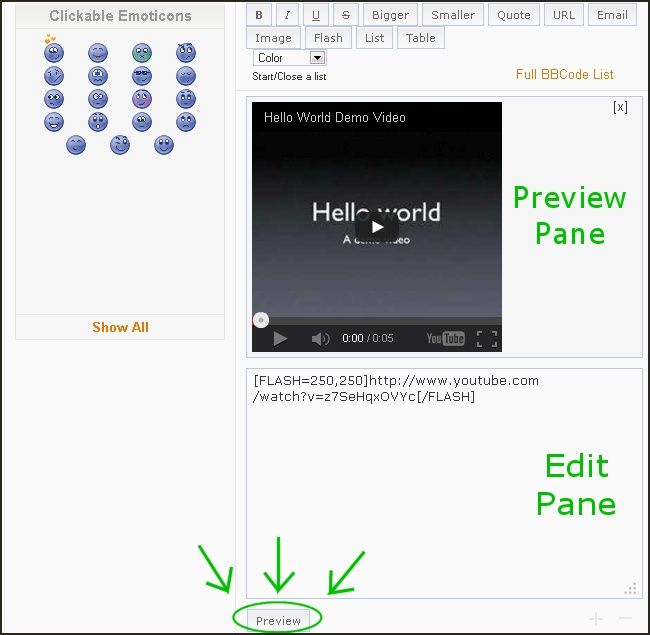This screenshot has height=635, width=650.
Task: Click the video progress bar scrubber
Action: pyautogui.click(x=260, y=320)
